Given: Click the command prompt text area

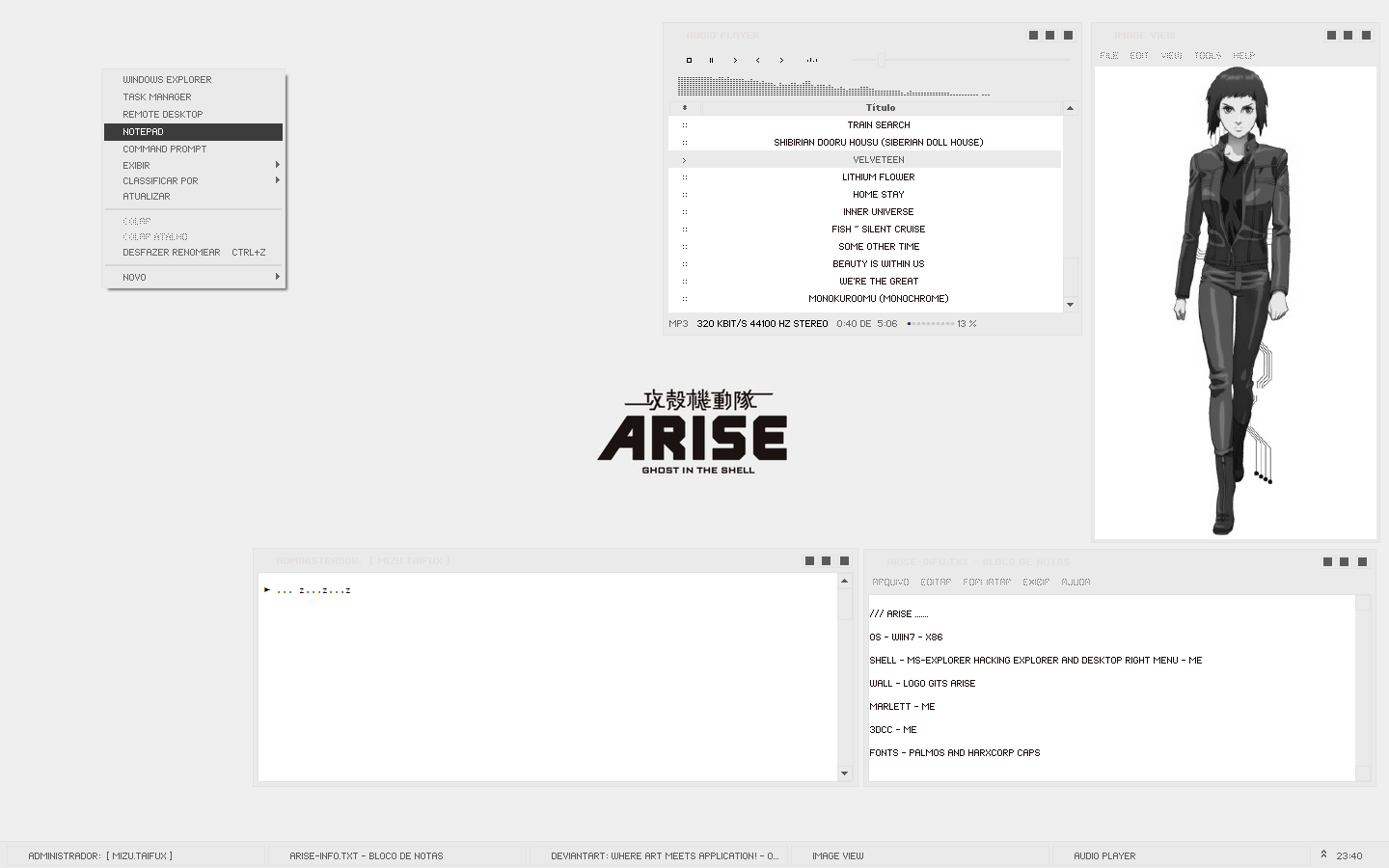Looking at the screenshot, I should pos(548,677).
